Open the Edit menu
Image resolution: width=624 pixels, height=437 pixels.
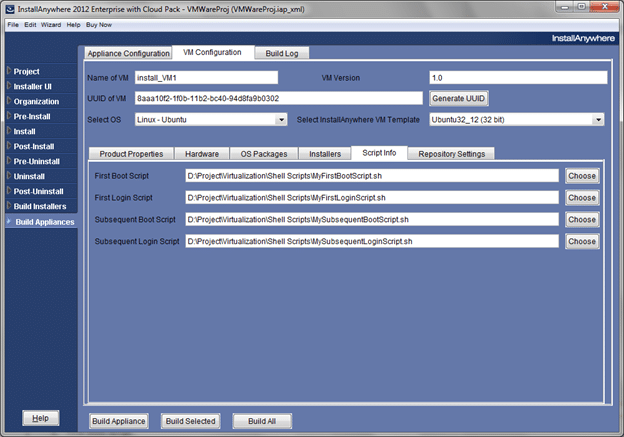(x=30, y=25)
